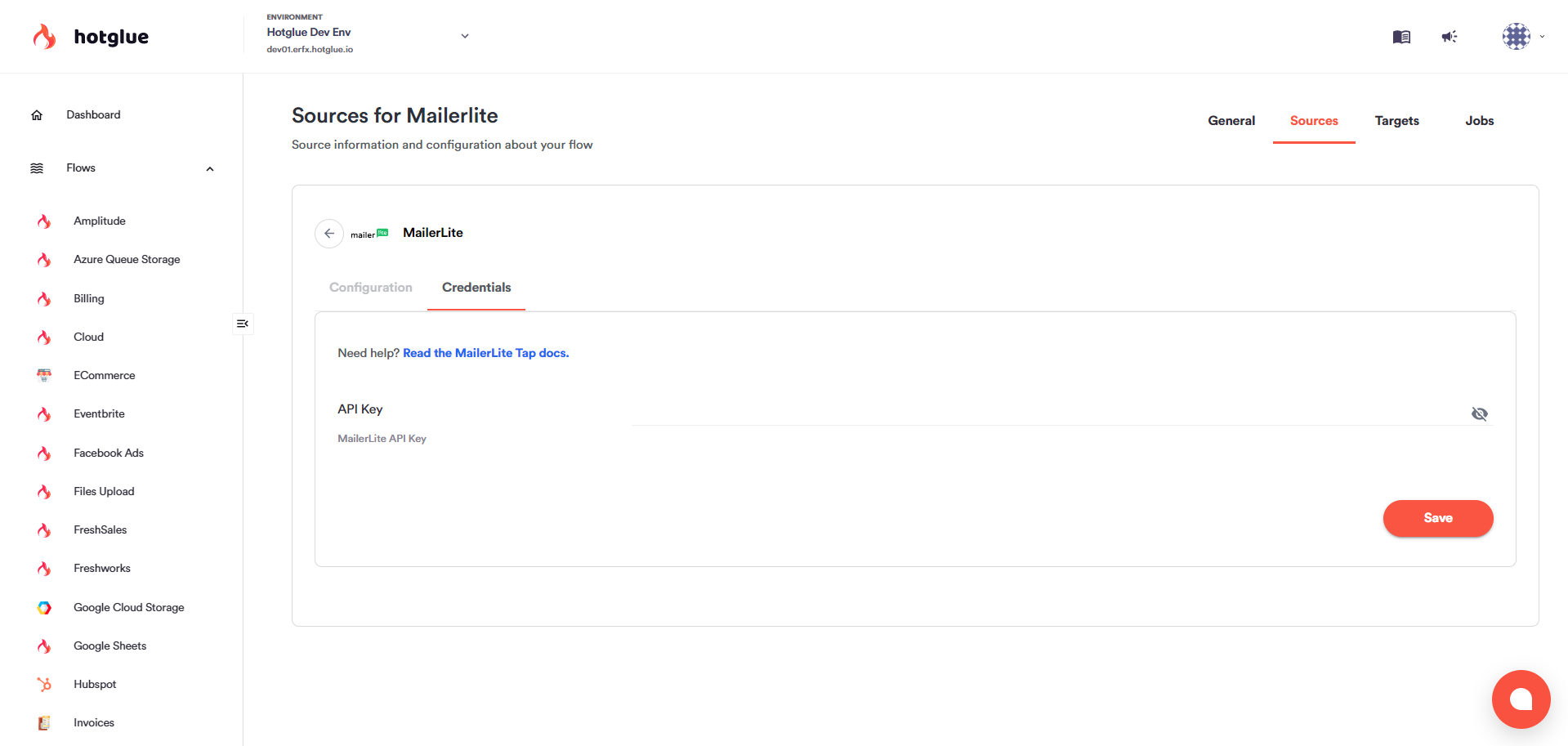Open the Read the MailerLite Tap docs link
This screenshot has height=746, width=1568.
pos(486,353)
